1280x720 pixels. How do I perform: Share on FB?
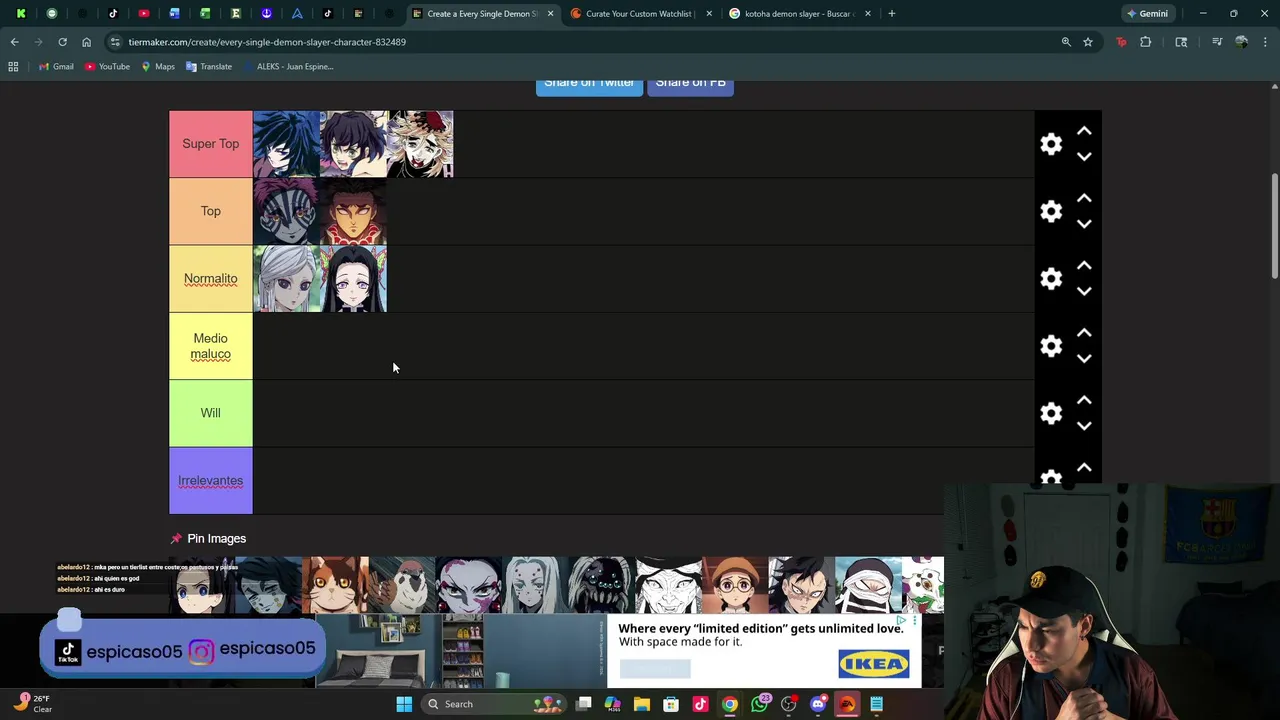point(690,84)
